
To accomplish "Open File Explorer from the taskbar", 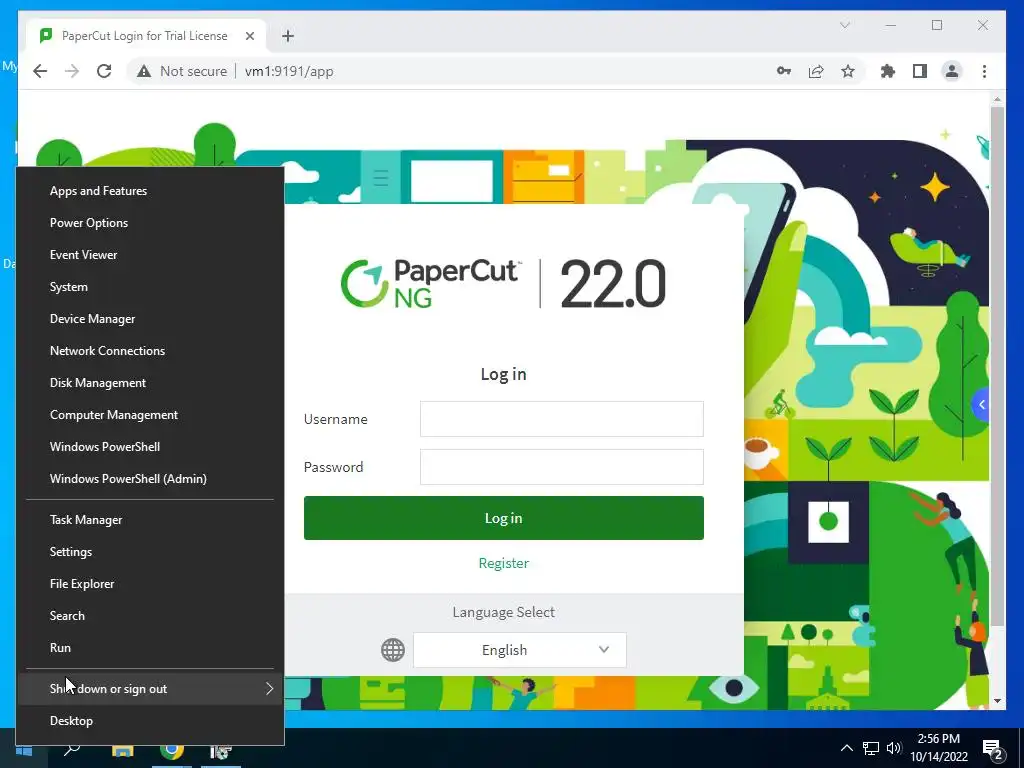I will coord(122,750).
